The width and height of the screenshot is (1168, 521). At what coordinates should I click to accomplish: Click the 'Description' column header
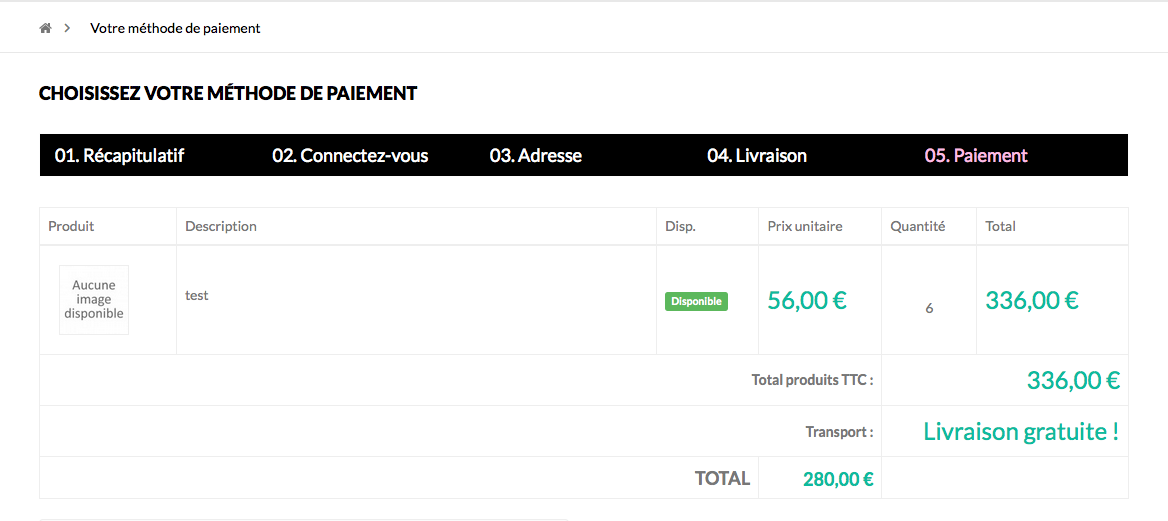(220, 226)
